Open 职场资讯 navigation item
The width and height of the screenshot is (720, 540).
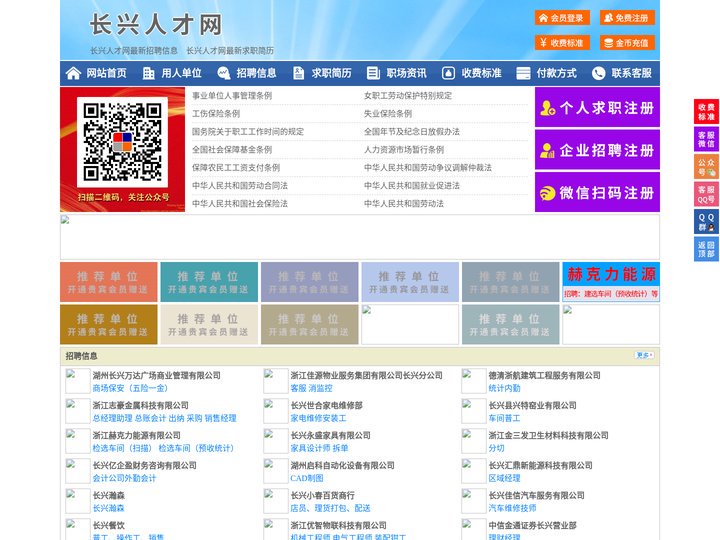pyautogui.click(x=406, y=73)
